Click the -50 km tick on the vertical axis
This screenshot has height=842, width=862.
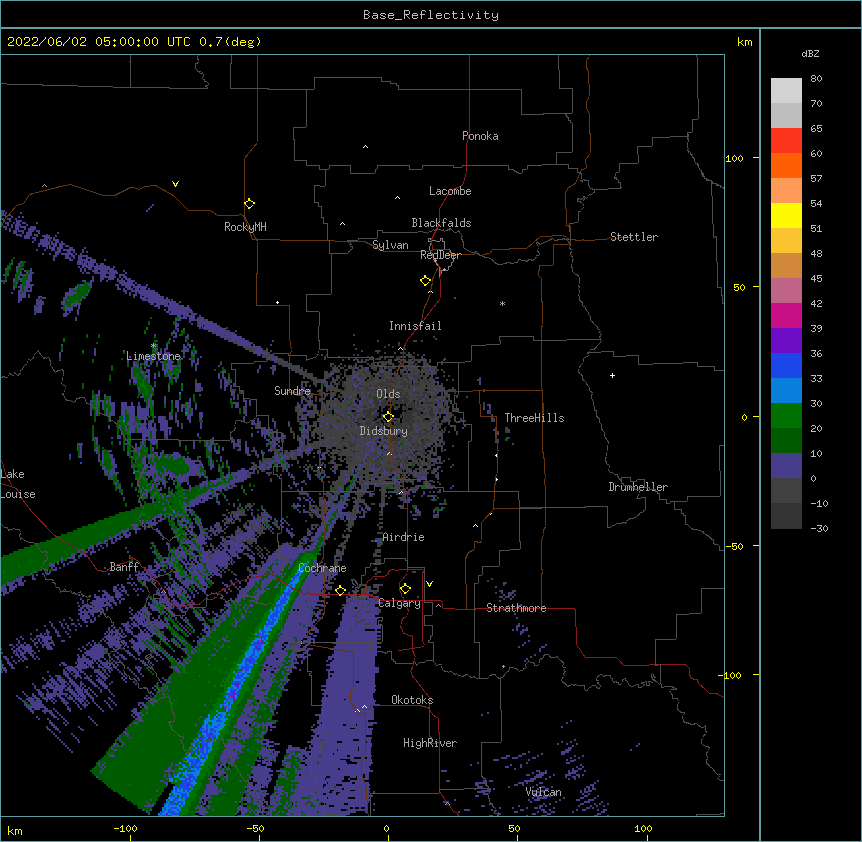(734, 546)
